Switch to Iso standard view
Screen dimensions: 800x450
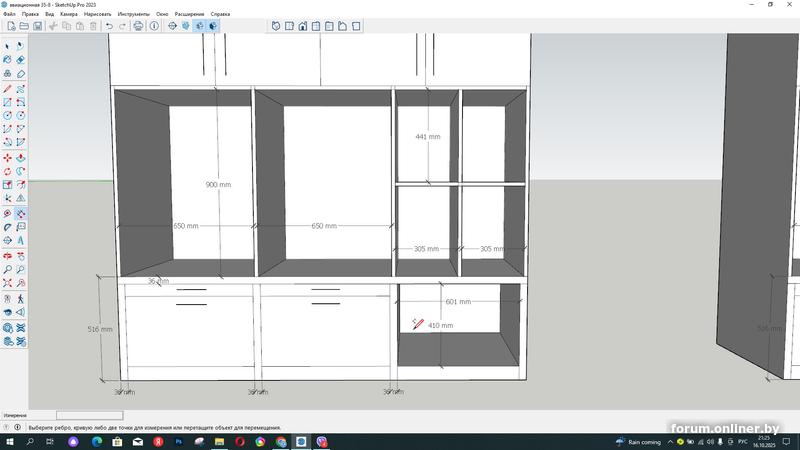pyautogui.click(x=276, y=26)
